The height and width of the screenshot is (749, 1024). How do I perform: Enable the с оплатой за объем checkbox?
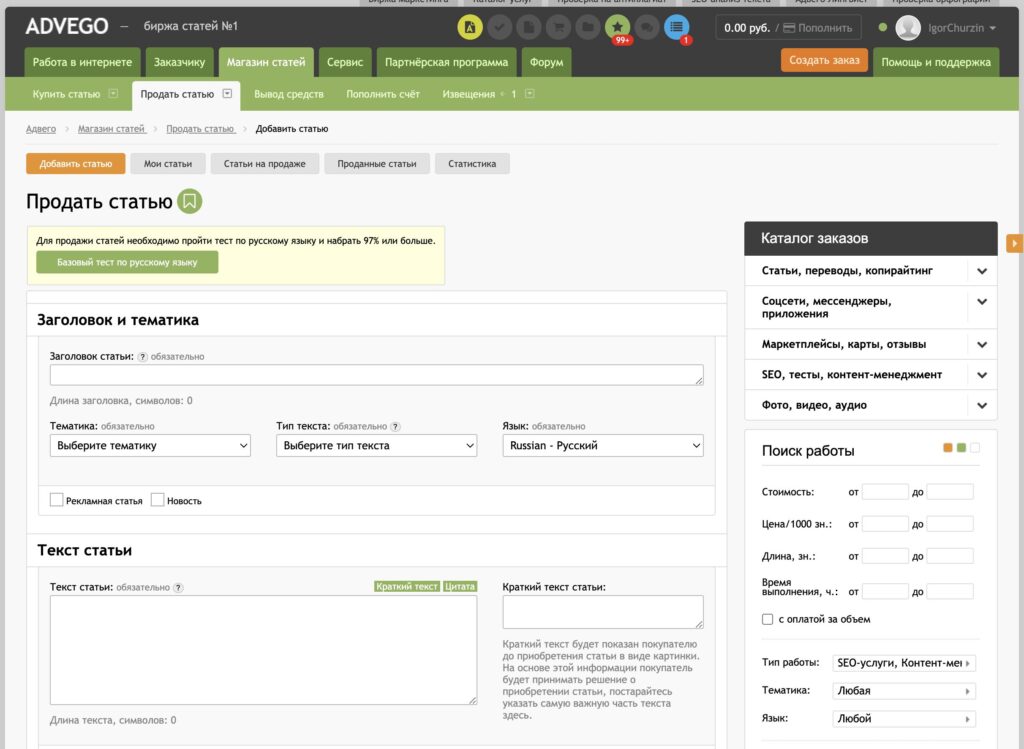(767, 619)
